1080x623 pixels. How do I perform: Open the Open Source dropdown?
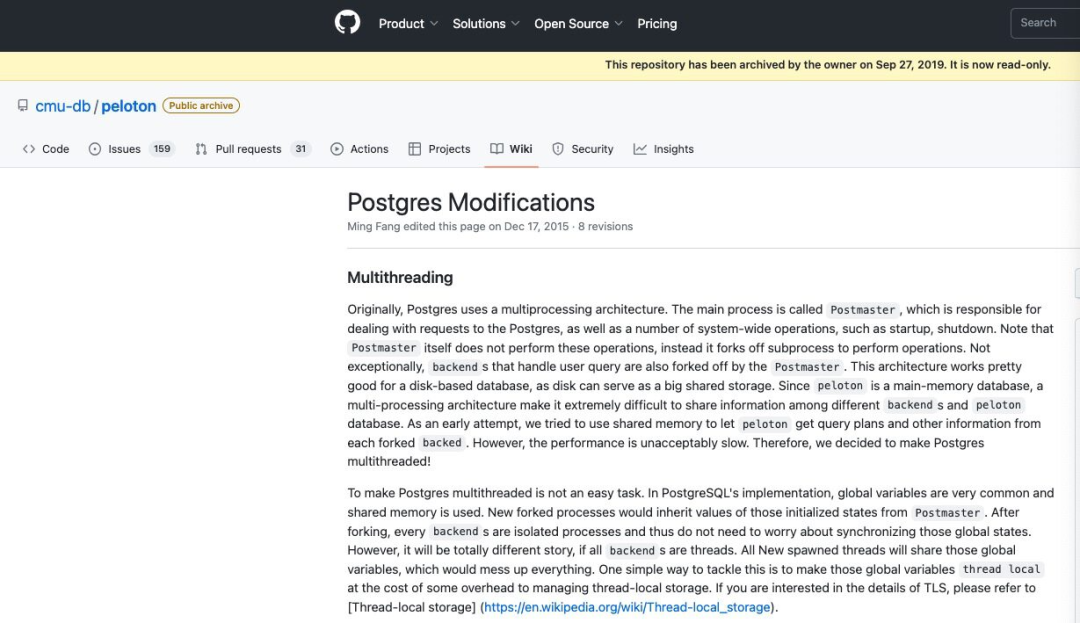pyautogui.click(x=577, y=24)
